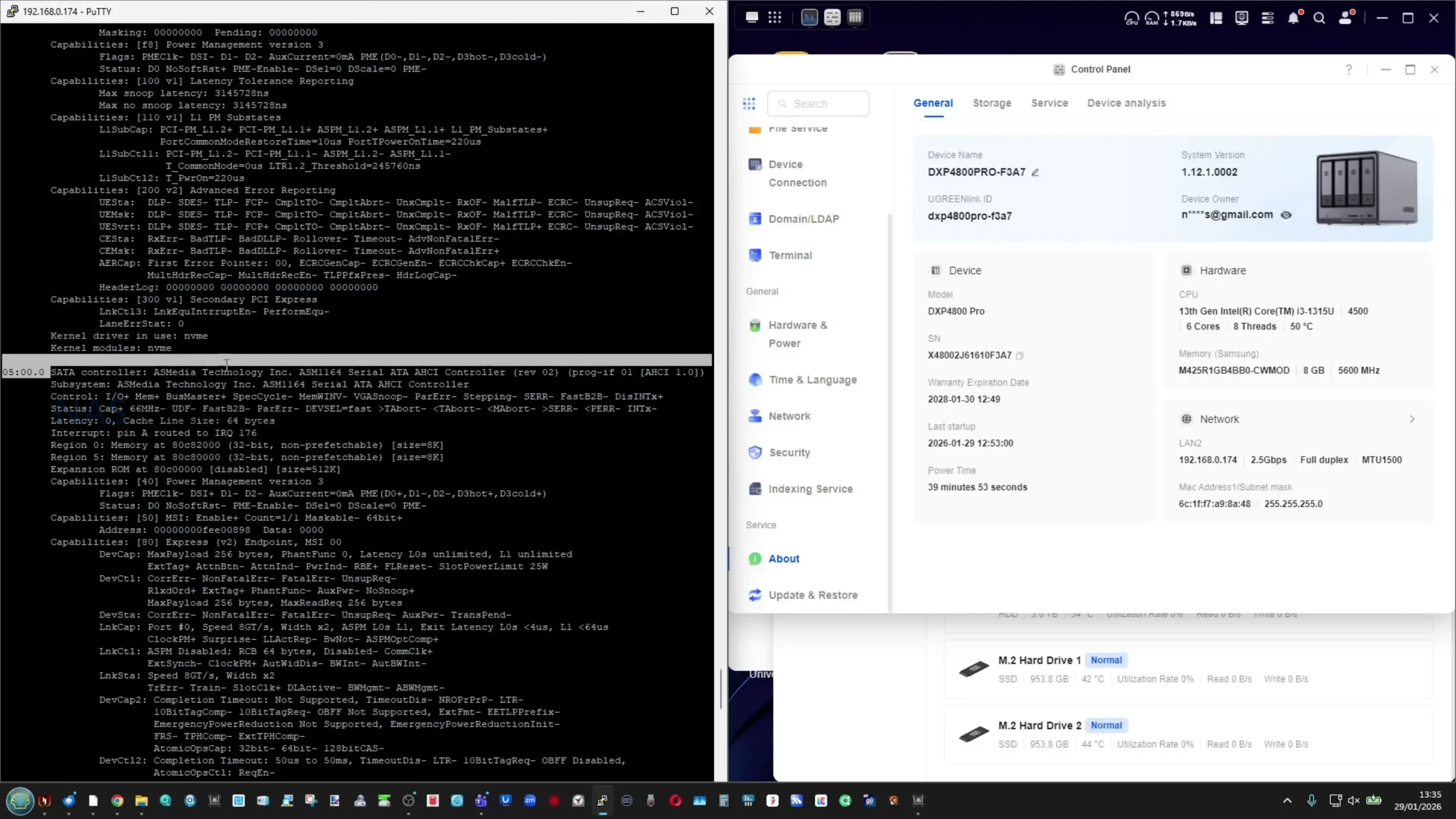Image resolution: width=1456 pixels, height=819 pixels.
Task: Open the Security settings section
Action: point(789,453)
